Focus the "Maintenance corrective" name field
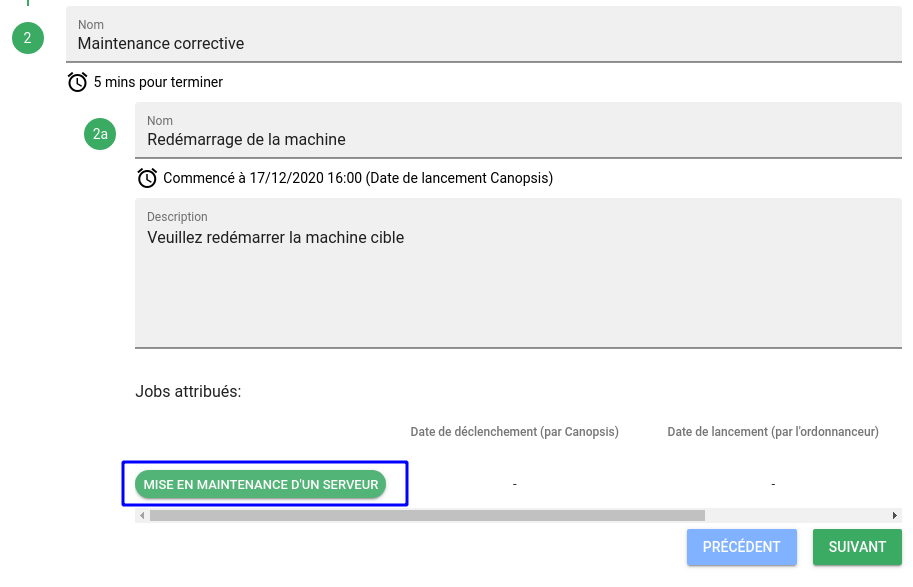913x587 pixels. (x=488, y=43)
